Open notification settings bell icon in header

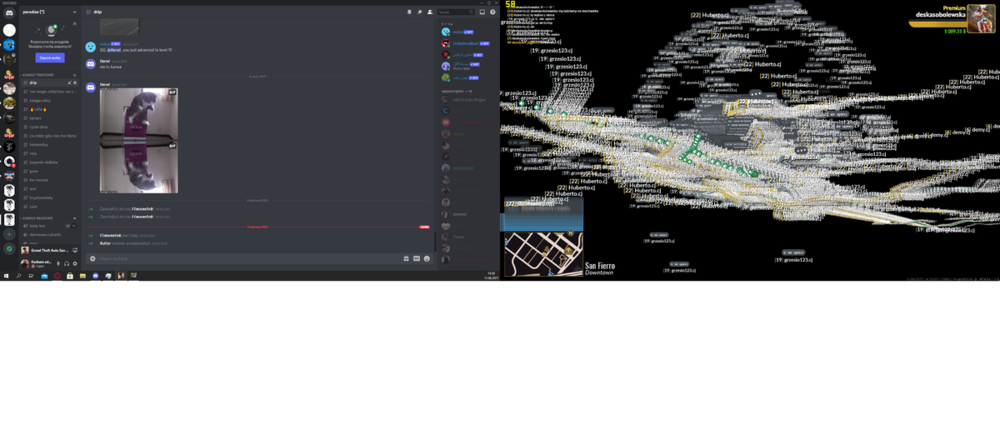pyautogui.click(x=409, y=11)
